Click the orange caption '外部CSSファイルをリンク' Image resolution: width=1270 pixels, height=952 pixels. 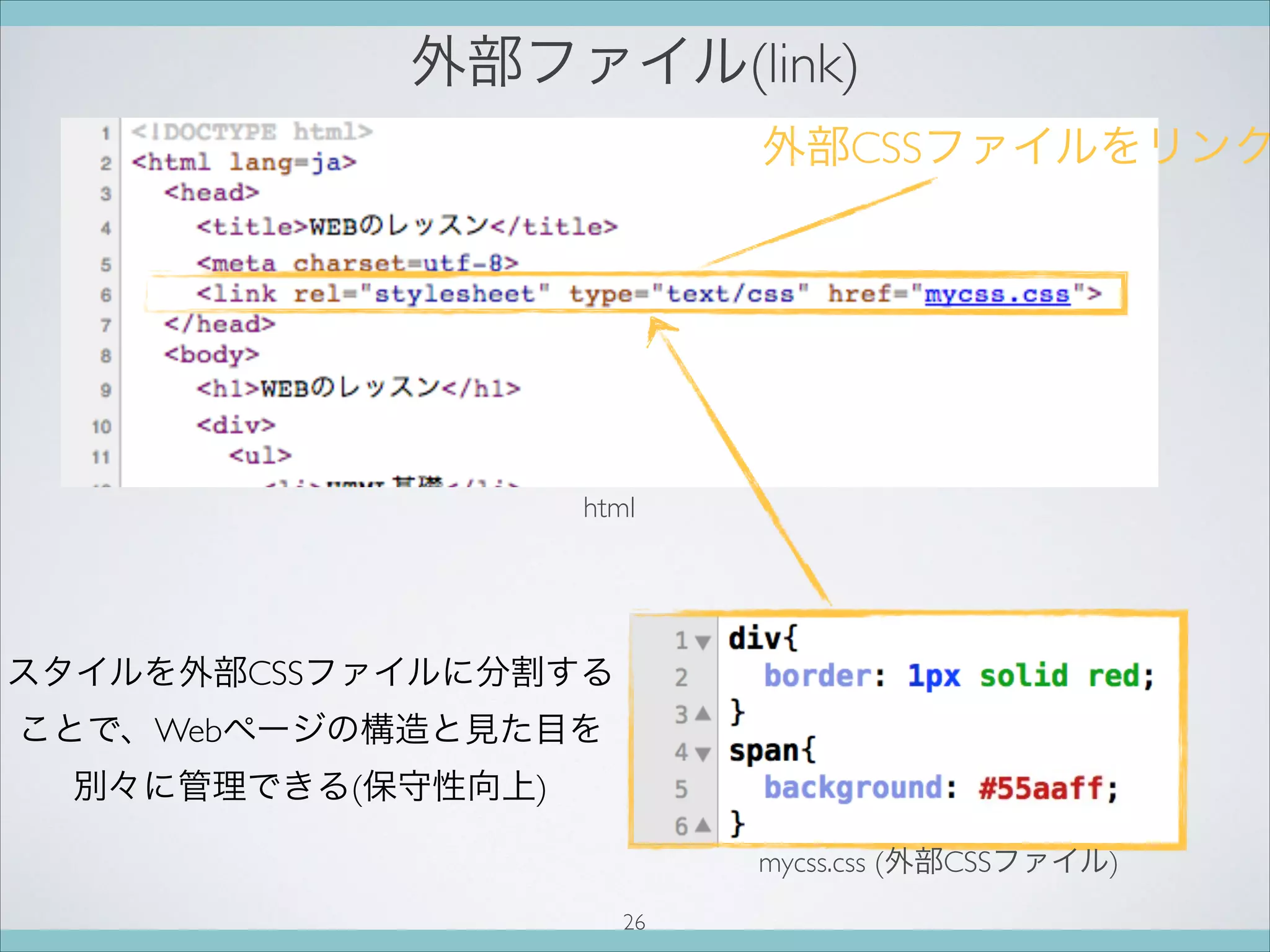tap(1016, 146)
